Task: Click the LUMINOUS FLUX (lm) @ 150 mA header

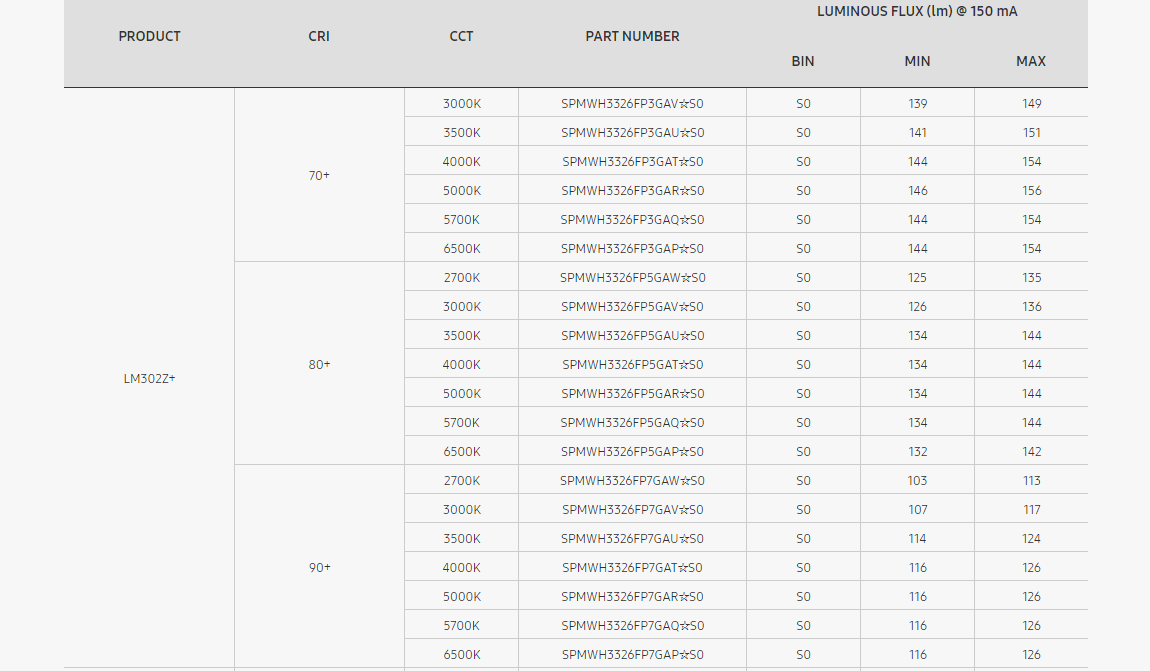Action: (917, 12)
